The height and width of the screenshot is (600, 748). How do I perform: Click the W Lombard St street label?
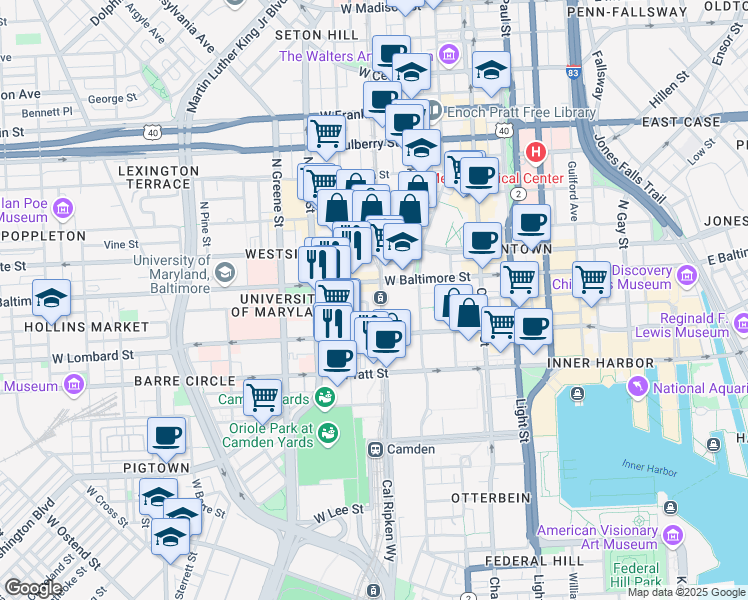pyautogui.click(x=93, y=357)
